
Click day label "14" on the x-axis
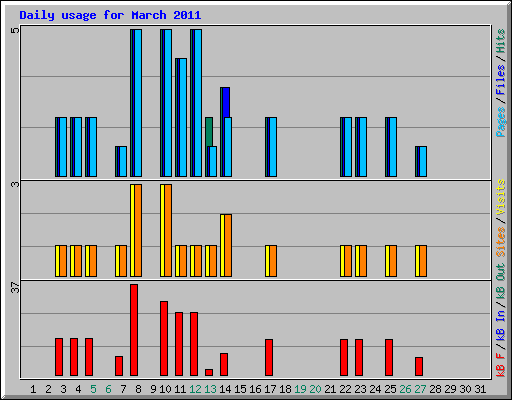pos(225,389)
